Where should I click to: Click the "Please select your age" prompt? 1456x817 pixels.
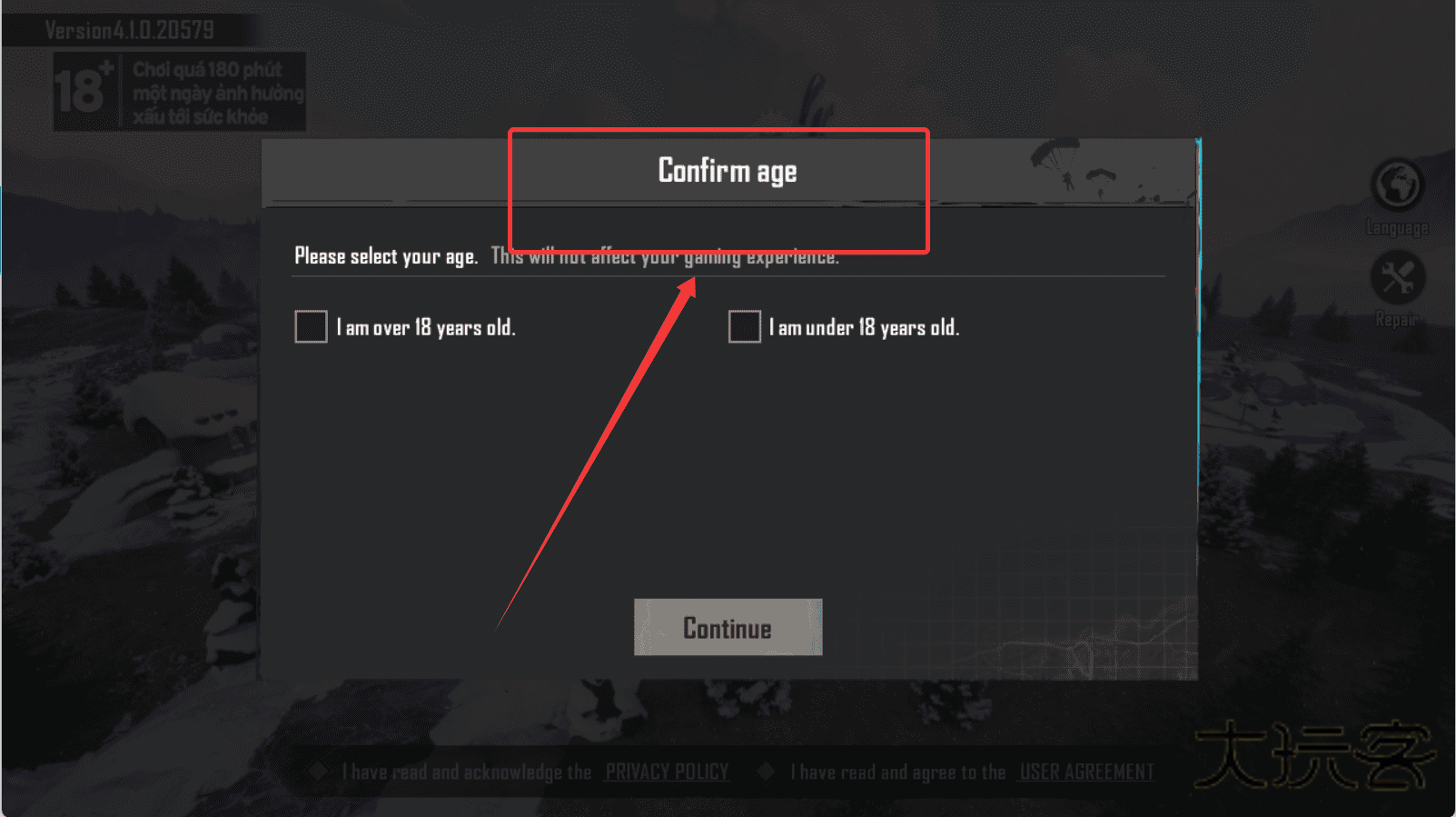(386, 256)
